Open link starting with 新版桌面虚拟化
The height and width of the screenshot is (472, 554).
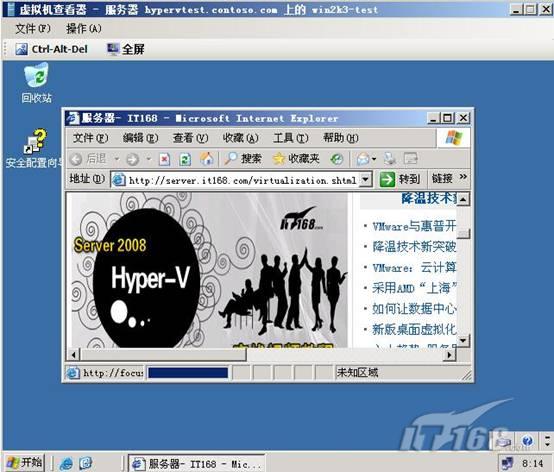pyautogui.click(x=414, y=329)
